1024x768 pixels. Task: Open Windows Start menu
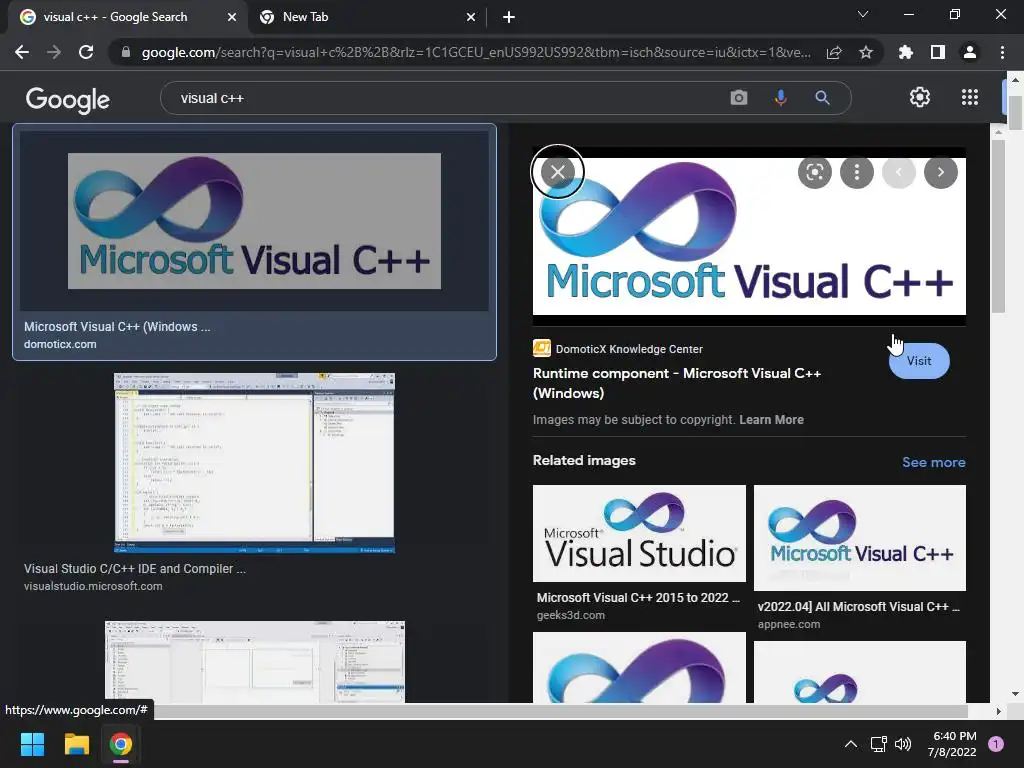[32, 744]
